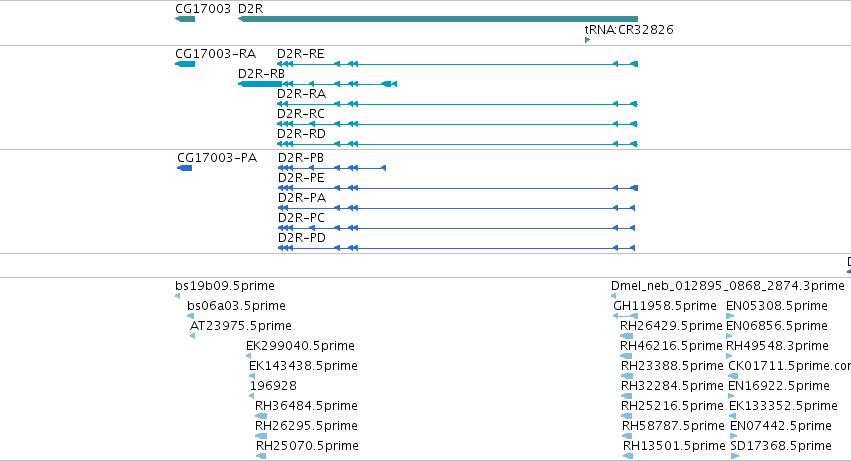This screenshot has height=461, width=851.
Task: Click the EN07442.5prime EST arrow
Action: [734, 436]
